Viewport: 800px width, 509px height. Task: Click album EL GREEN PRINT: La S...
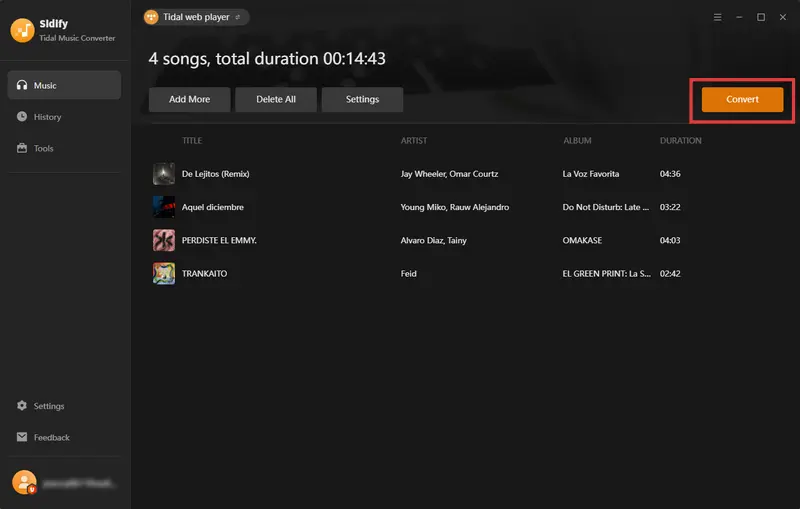[606, 273]
